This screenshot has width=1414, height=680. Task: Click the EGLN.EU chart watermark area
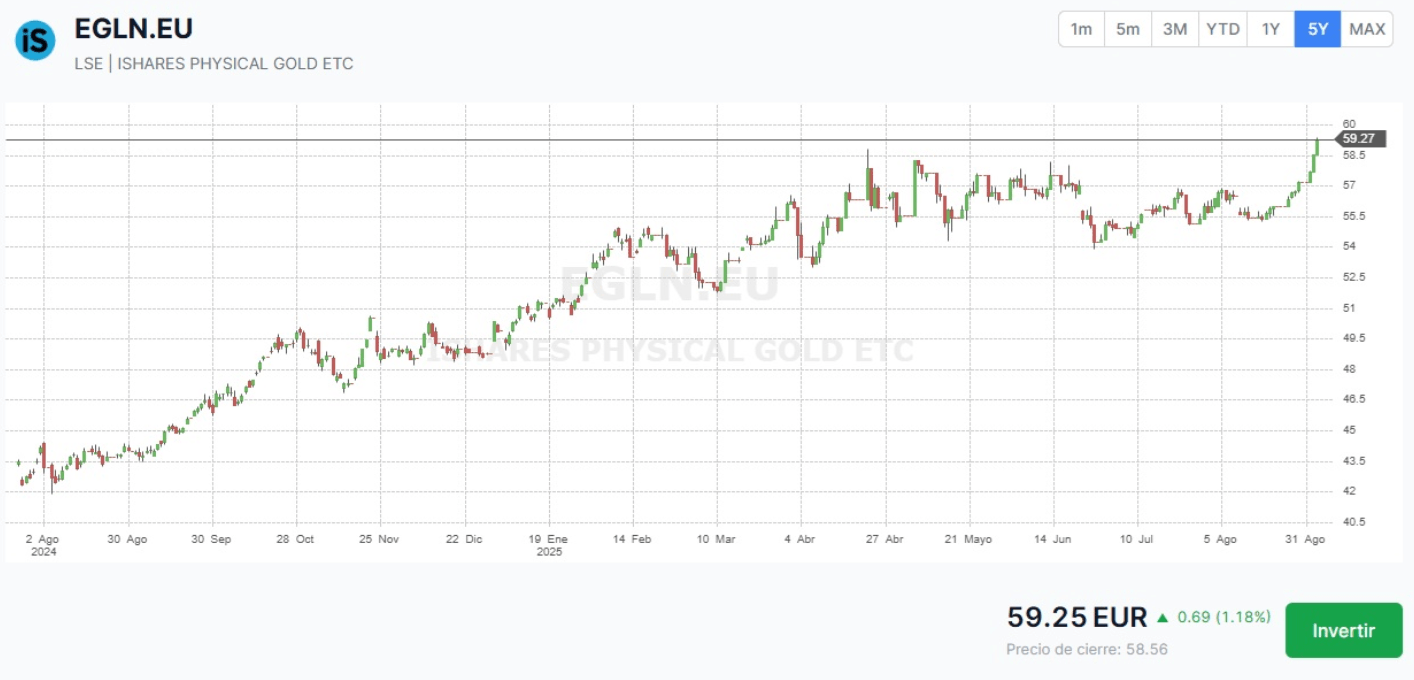click(x=668, y=285)
